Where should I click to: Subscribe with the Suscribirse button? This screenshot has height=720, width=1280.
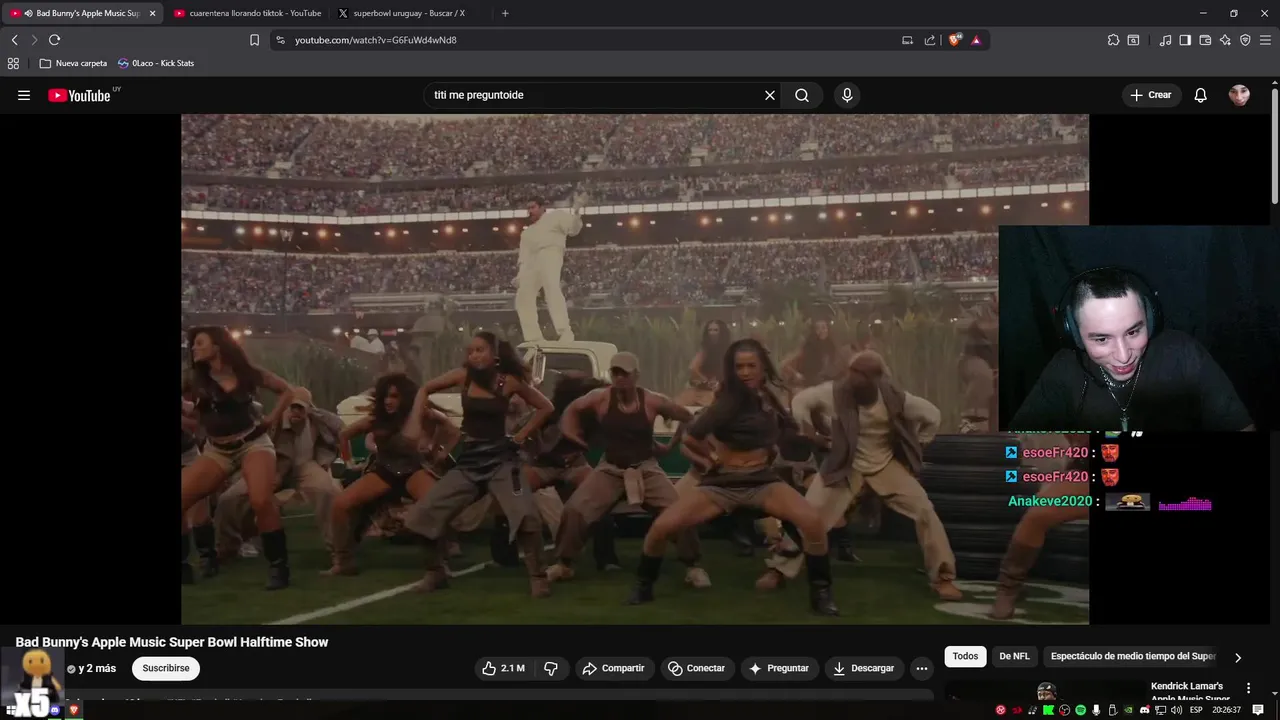[x=166, y=668]
